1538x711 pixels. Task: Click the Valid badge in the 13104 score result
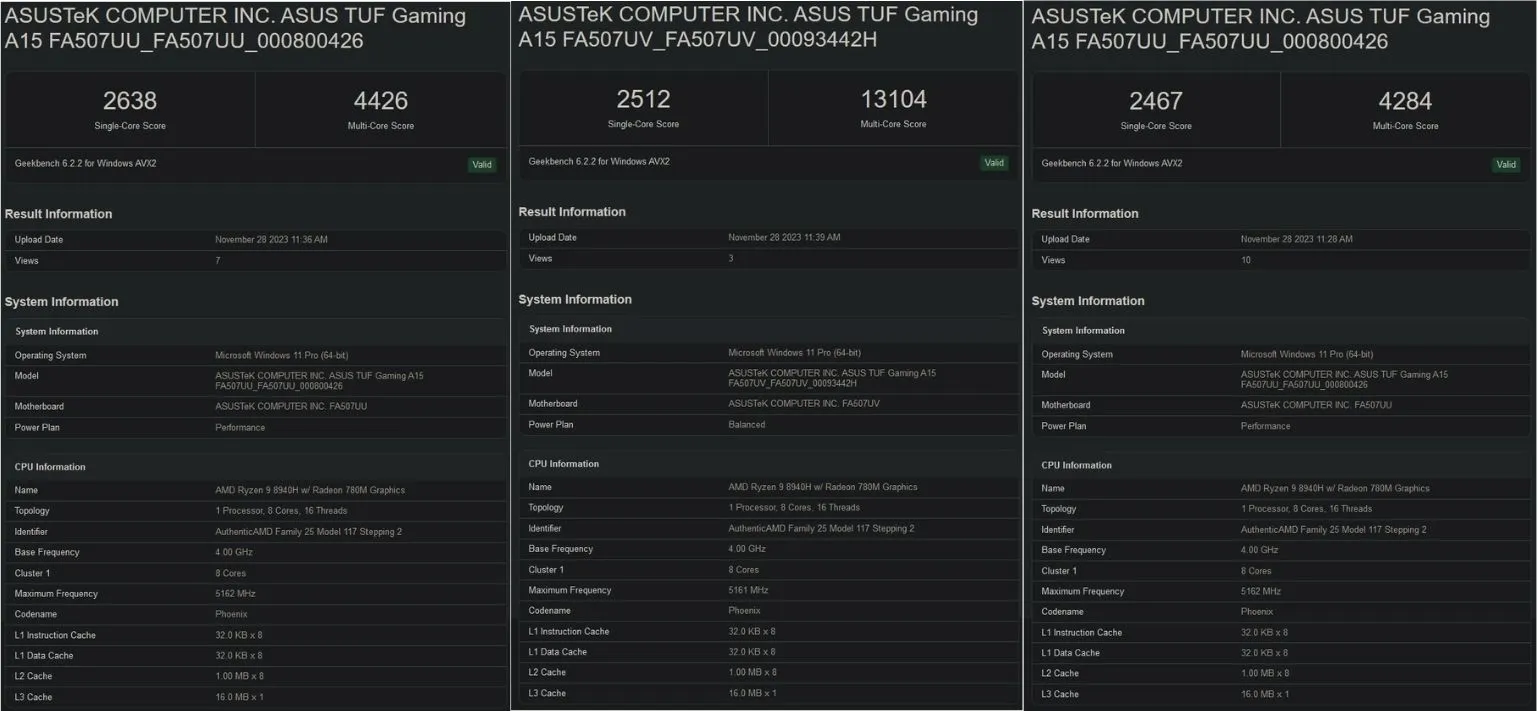[x=994, y=163]
